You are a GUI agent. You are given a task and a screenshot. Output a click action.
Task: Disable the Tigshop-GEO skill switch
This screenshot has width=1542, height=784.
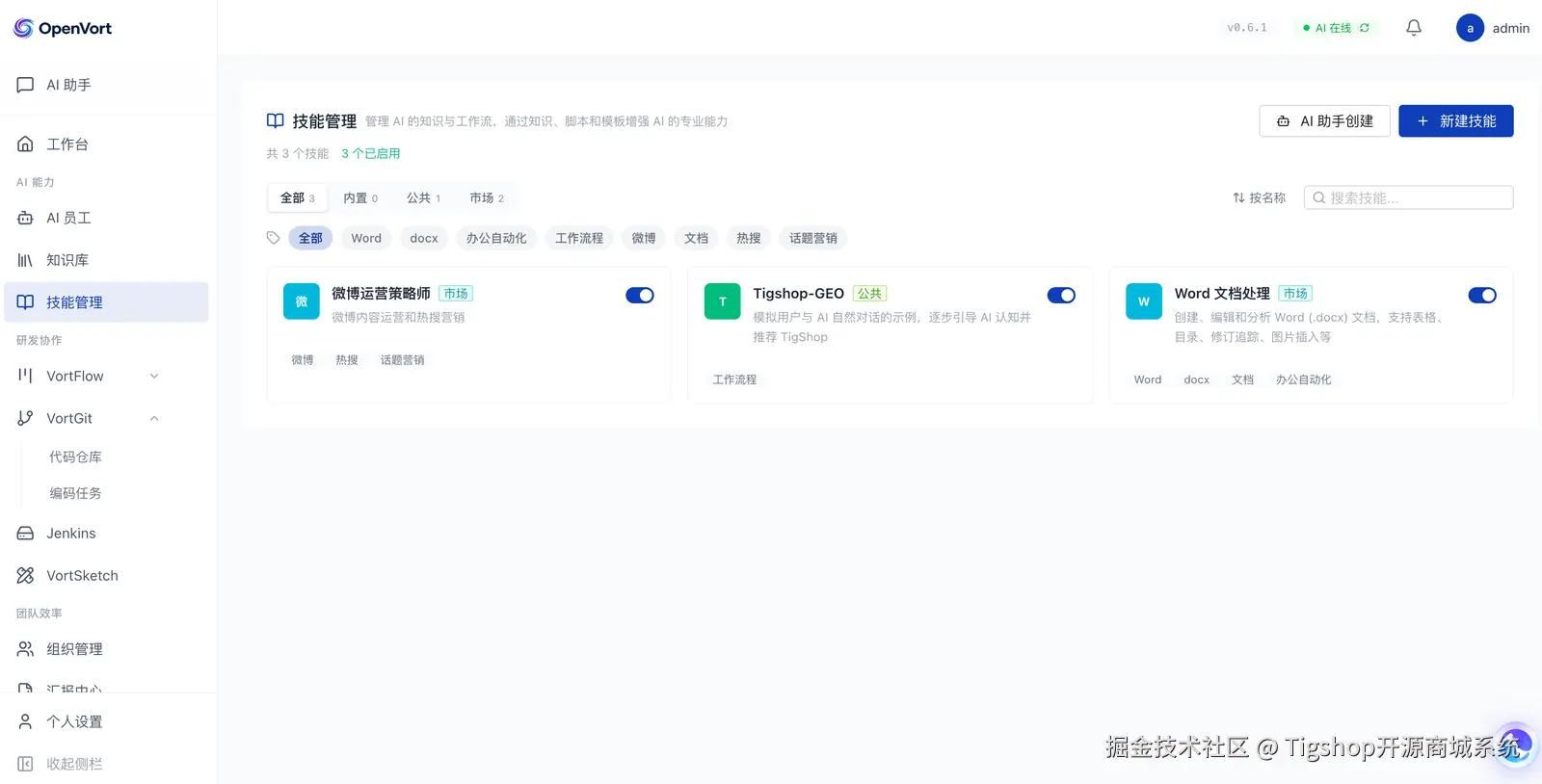pyautogui.click(x=1061, y=296)
